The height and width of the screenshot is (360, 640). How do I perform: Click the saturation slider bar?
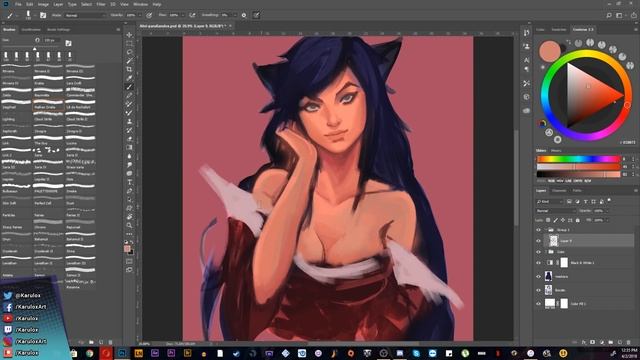578,167
